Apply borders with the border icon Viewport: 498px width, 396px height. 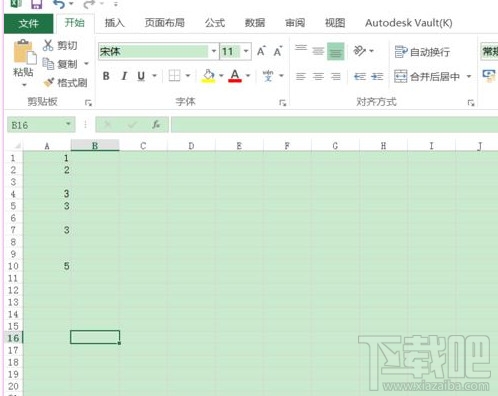pyautogui.click(x=174, y=76)
